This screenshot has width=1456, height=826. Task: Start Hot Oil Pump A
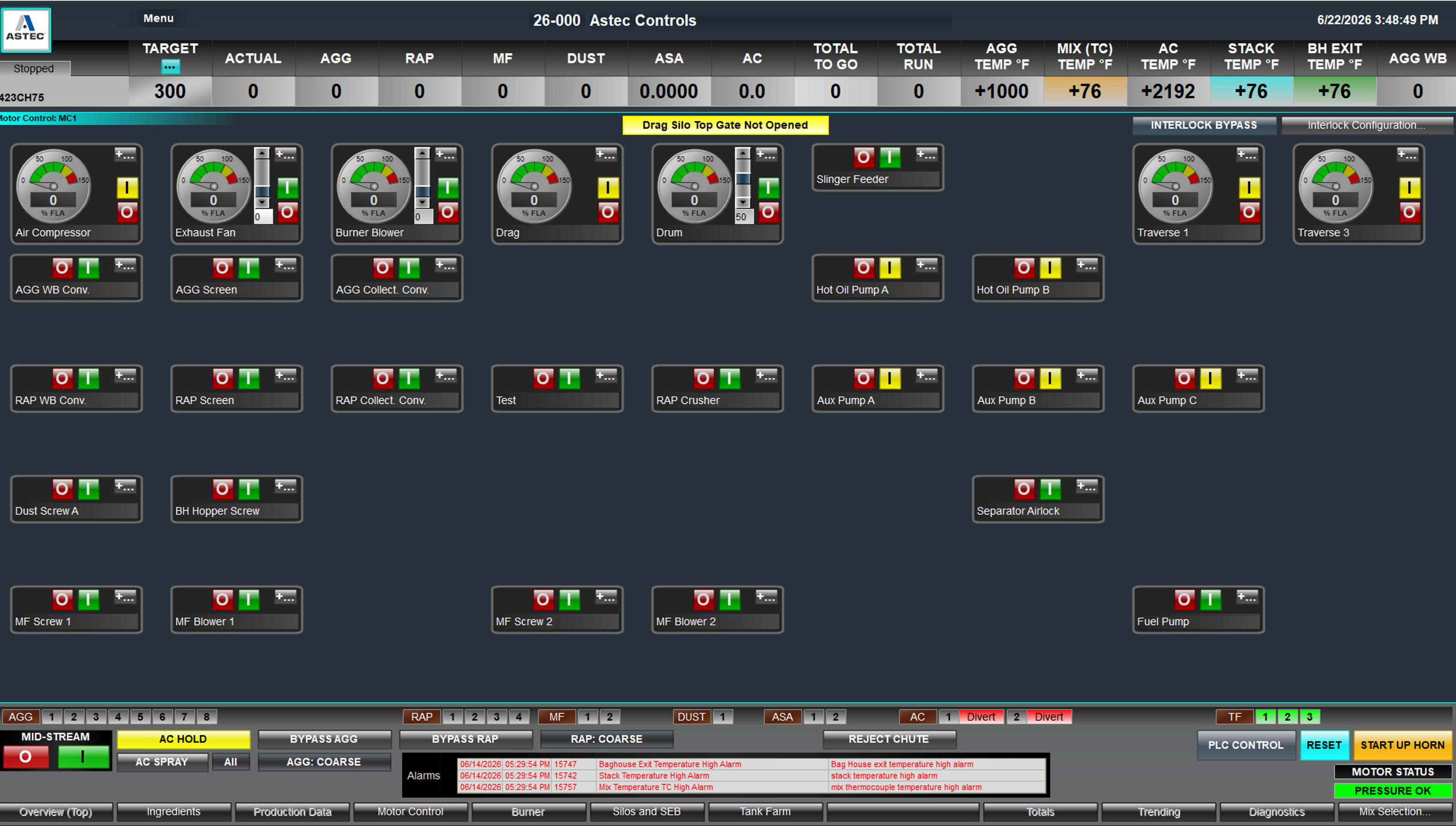point(890,268)
